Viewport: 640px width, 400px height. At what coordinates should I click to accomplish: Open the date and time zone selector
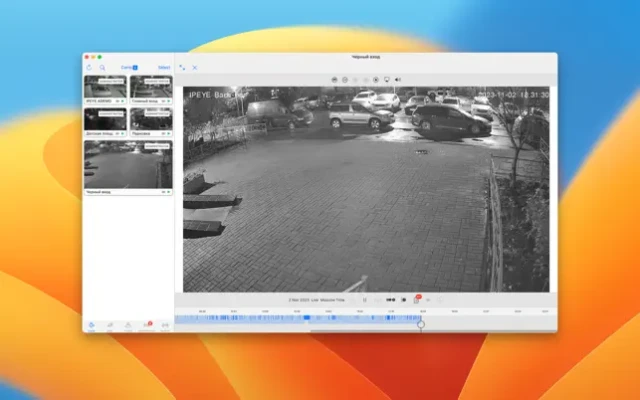(316, 299)
